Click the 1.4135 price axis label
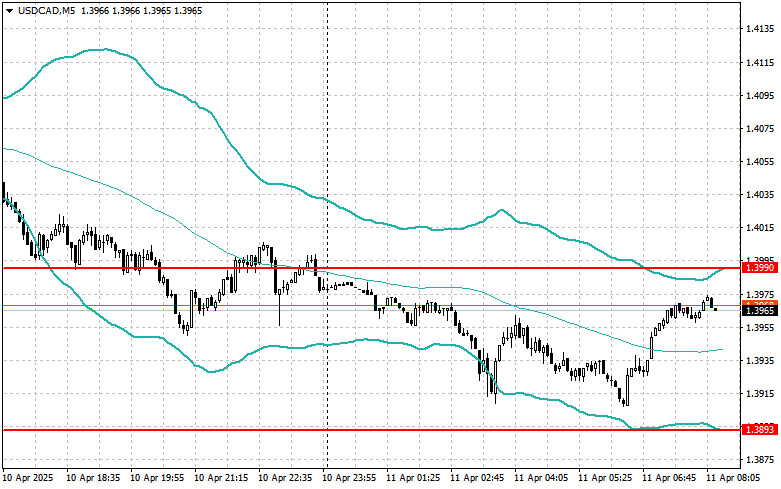The height and width of the screenshot is (489, 781). pos(760,29)
